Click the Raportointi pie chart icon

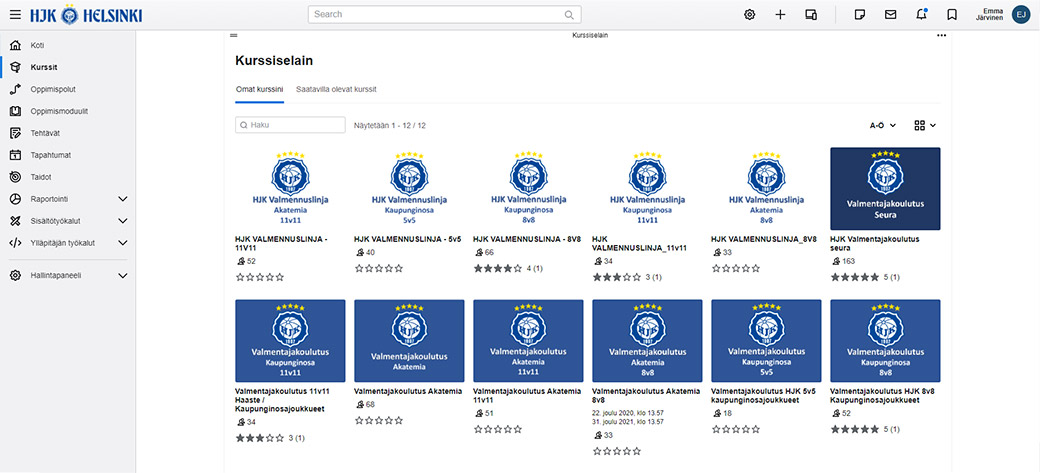(x=15, y=198)
